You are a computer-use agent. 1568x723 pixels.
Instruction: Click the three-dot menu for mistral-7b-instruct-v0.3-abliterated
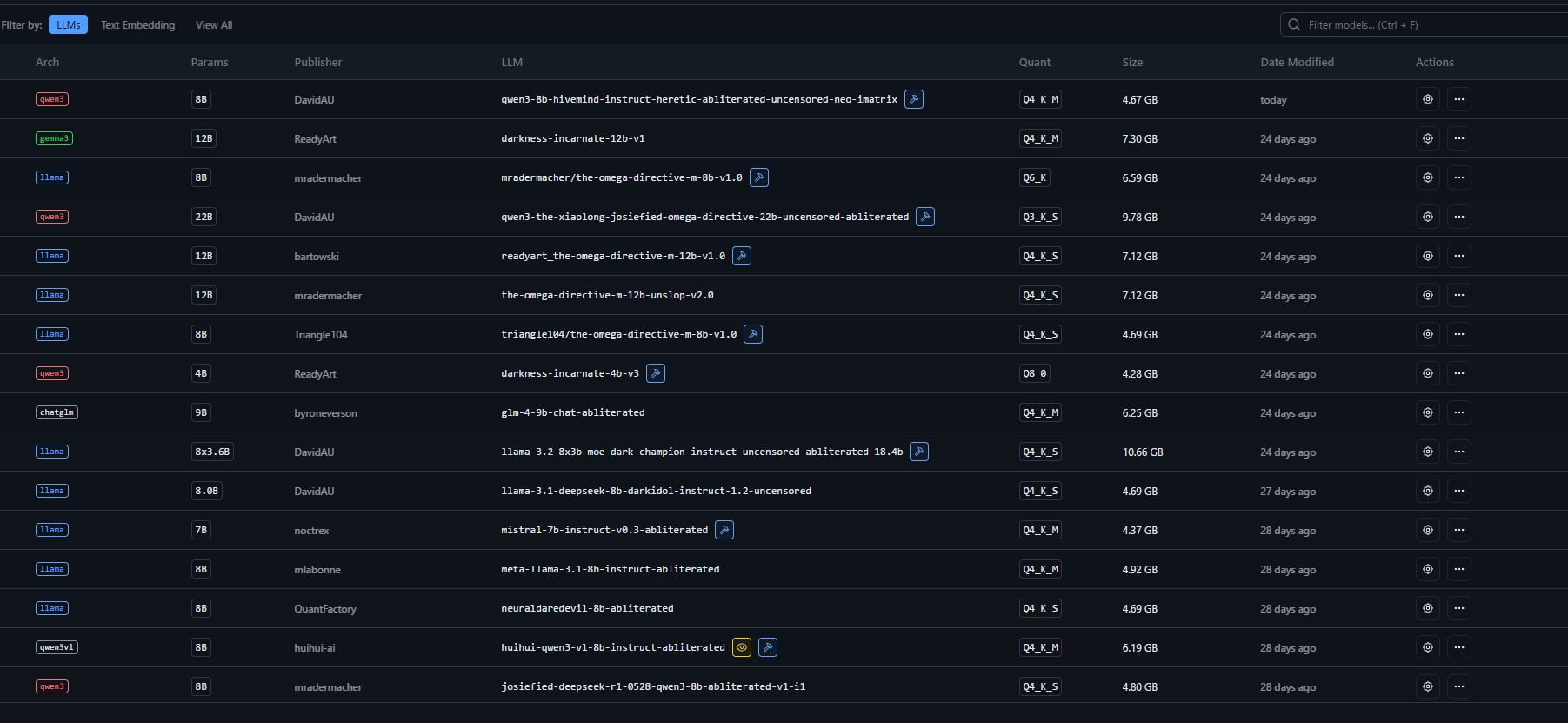[x=1459, y=530]
